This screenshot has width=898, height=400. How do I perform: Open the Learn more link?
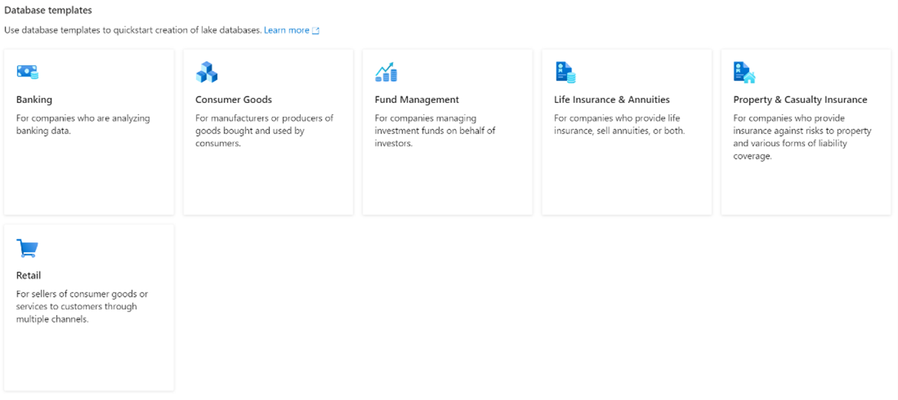tap(286, 30)
